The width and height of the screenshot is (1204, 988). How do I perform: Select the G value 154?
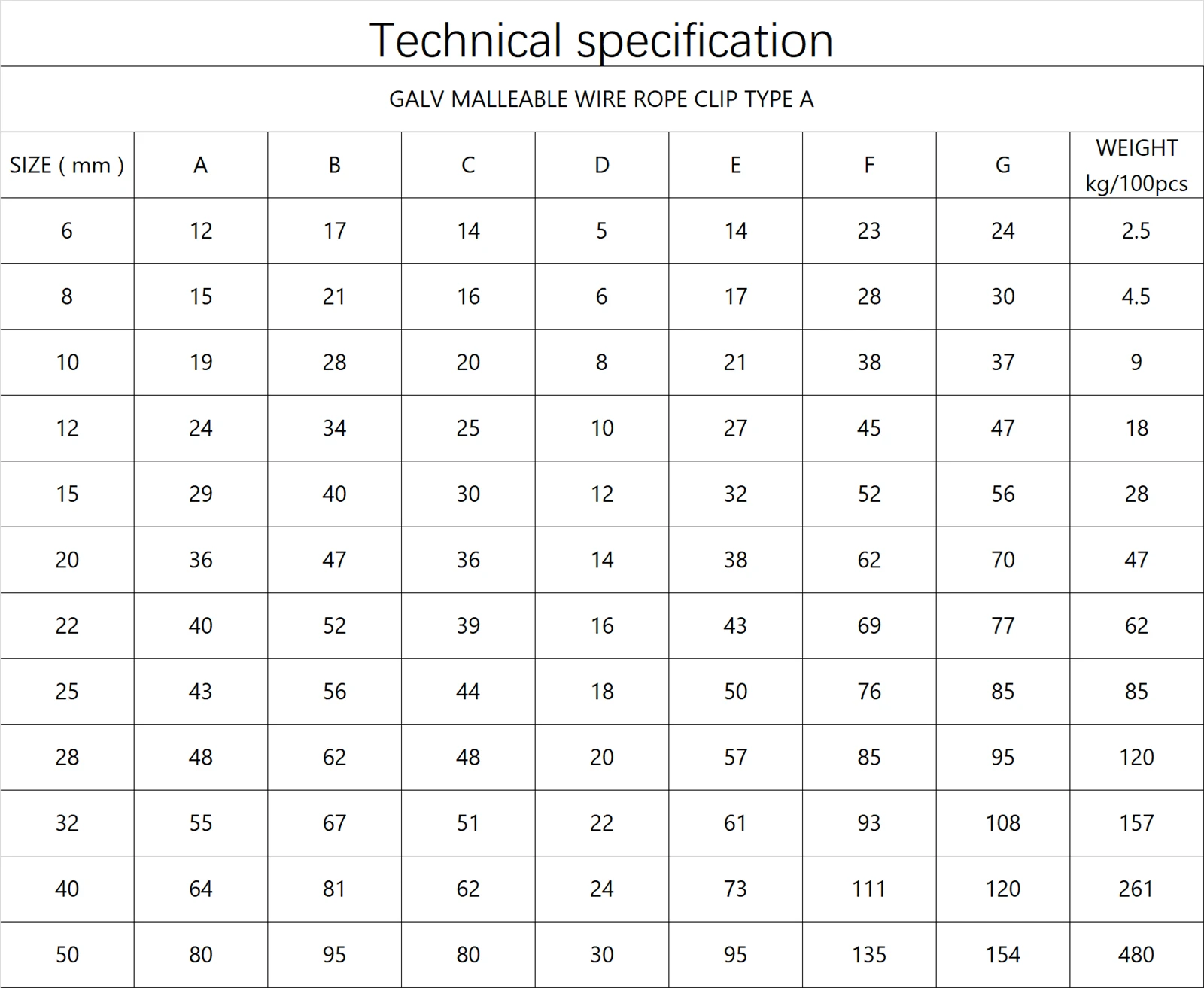click(x=1002, y=955)
